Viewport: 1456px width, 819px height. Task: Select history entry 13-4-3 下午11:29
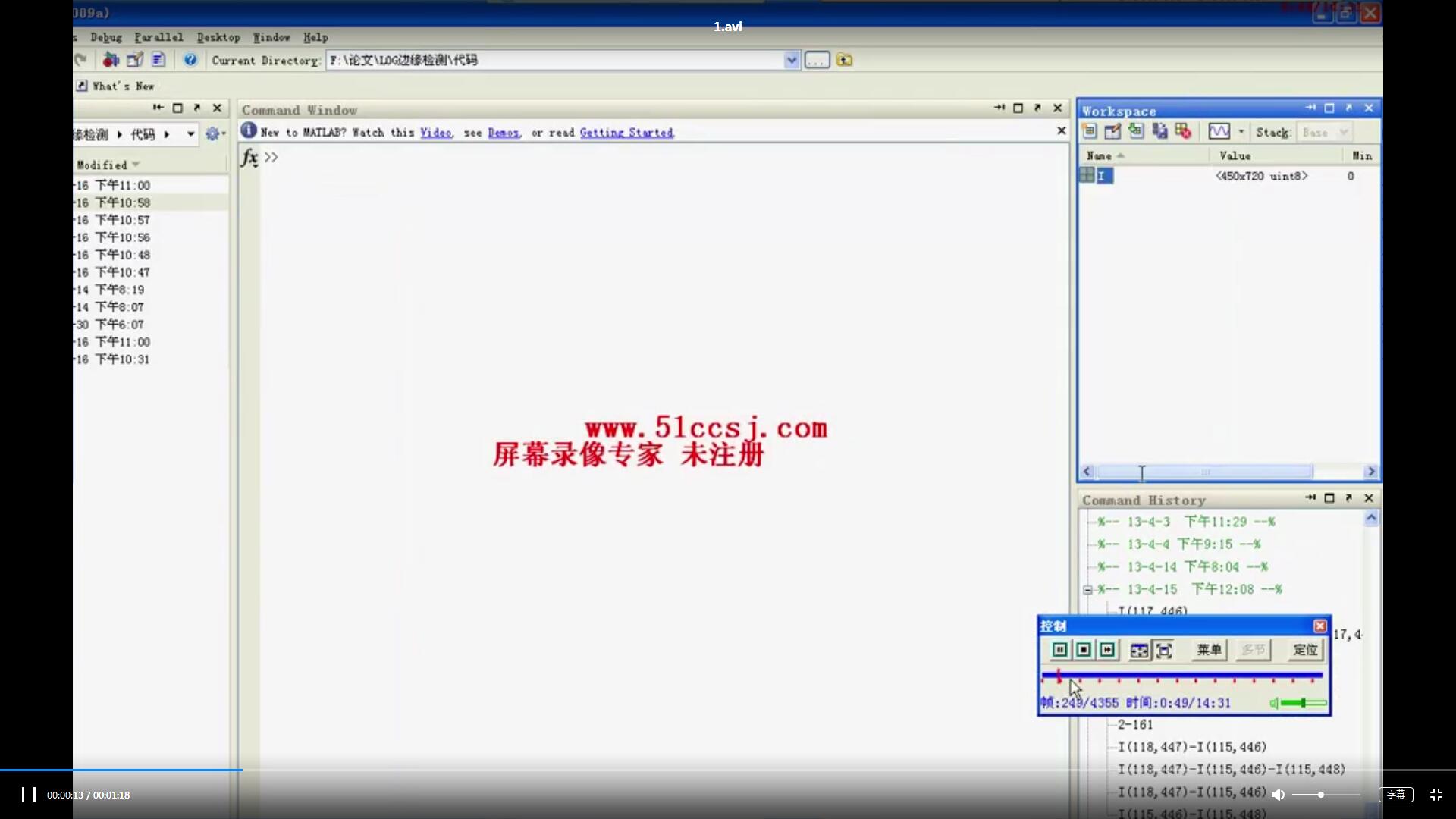click(1187, 522)
